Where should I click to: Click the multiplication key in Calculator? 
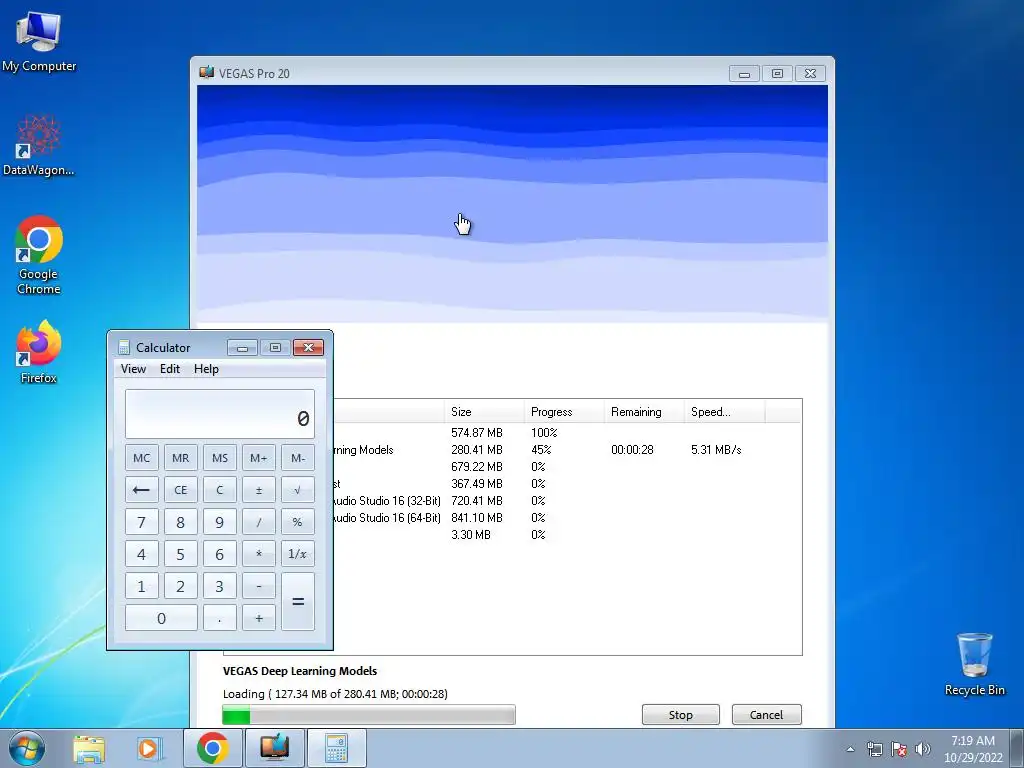pyautogui.click(x=259, y=554)
